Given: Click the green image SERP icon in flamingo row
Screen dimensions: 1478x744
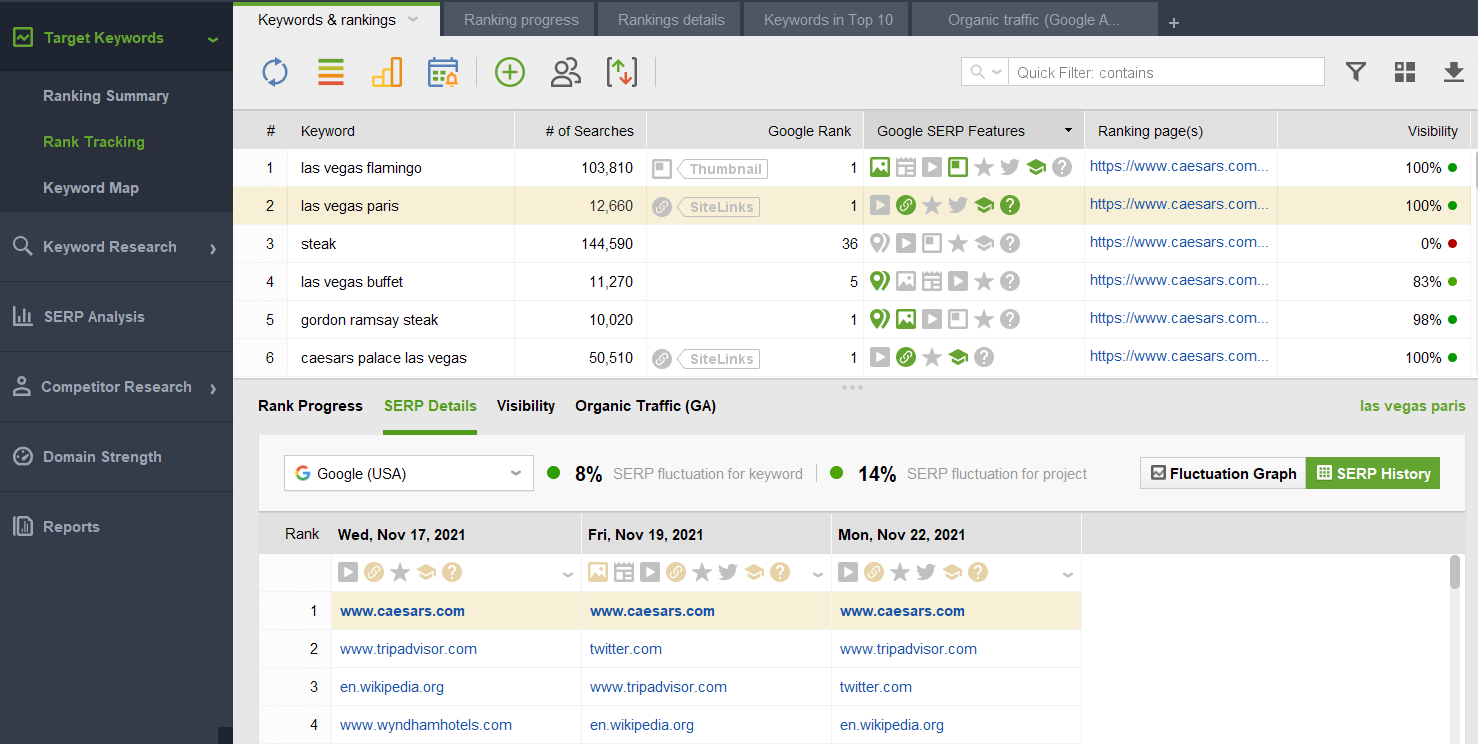Looking at the screenshot, I should click(880, 167).
